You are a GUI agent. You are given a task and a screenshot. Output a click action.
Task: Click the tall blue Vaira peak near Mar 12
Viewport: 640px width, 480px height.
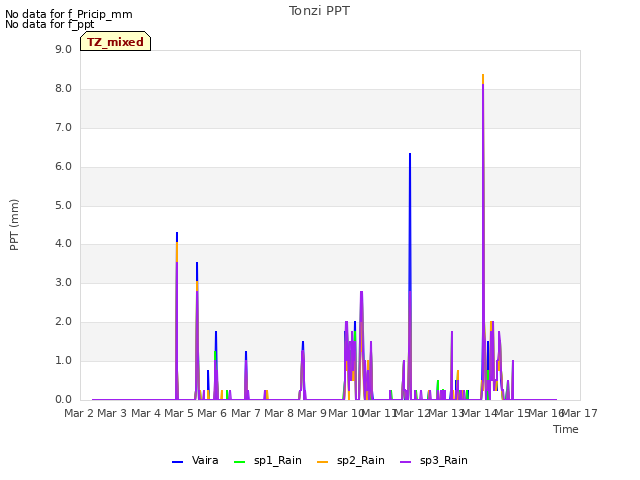point(410,220)
